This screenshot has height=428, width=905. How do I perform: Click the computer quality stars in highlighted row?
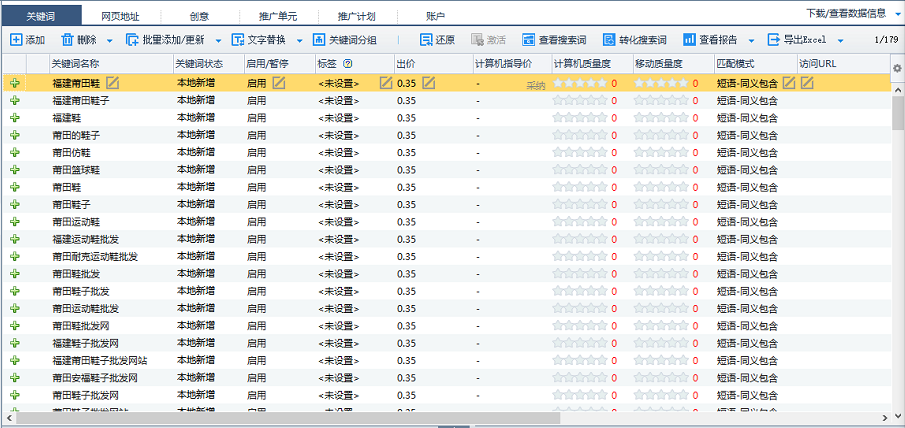point(580,83)
